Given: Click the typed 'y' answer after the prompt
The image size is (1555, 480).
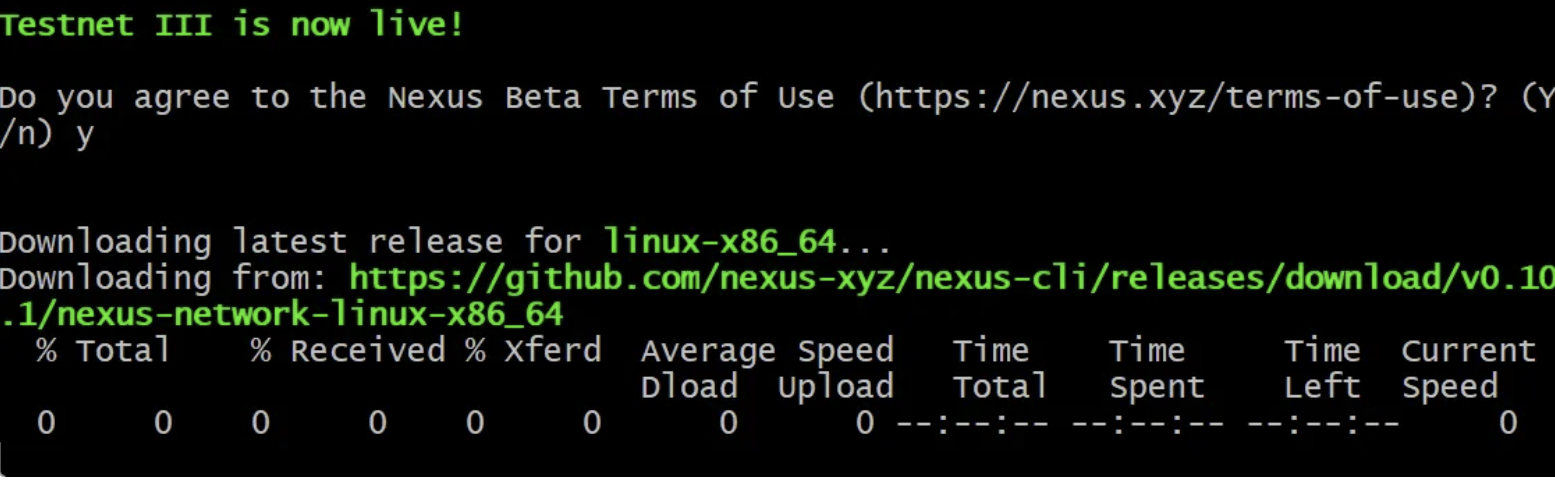Looking at the screenshot, I should point(84,136).
